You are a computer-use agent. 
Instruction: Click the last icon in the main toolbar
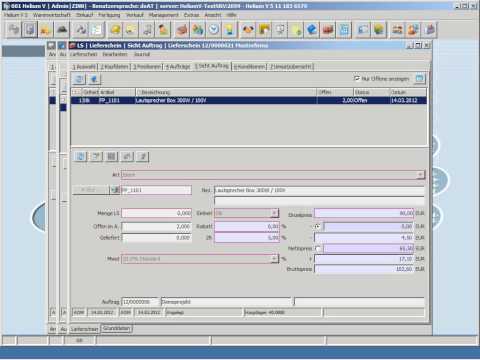430,30
